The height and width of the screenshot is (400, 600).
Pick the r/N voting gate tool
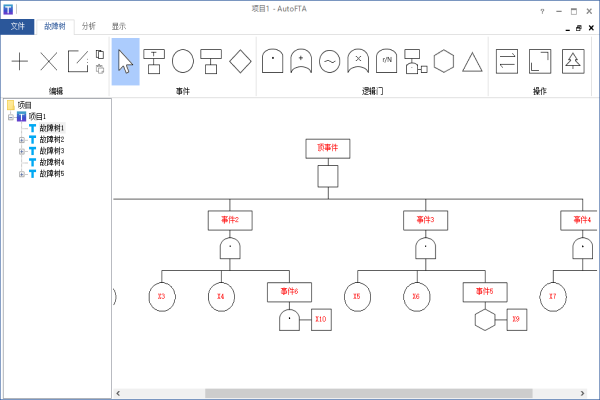pos(387,61)
